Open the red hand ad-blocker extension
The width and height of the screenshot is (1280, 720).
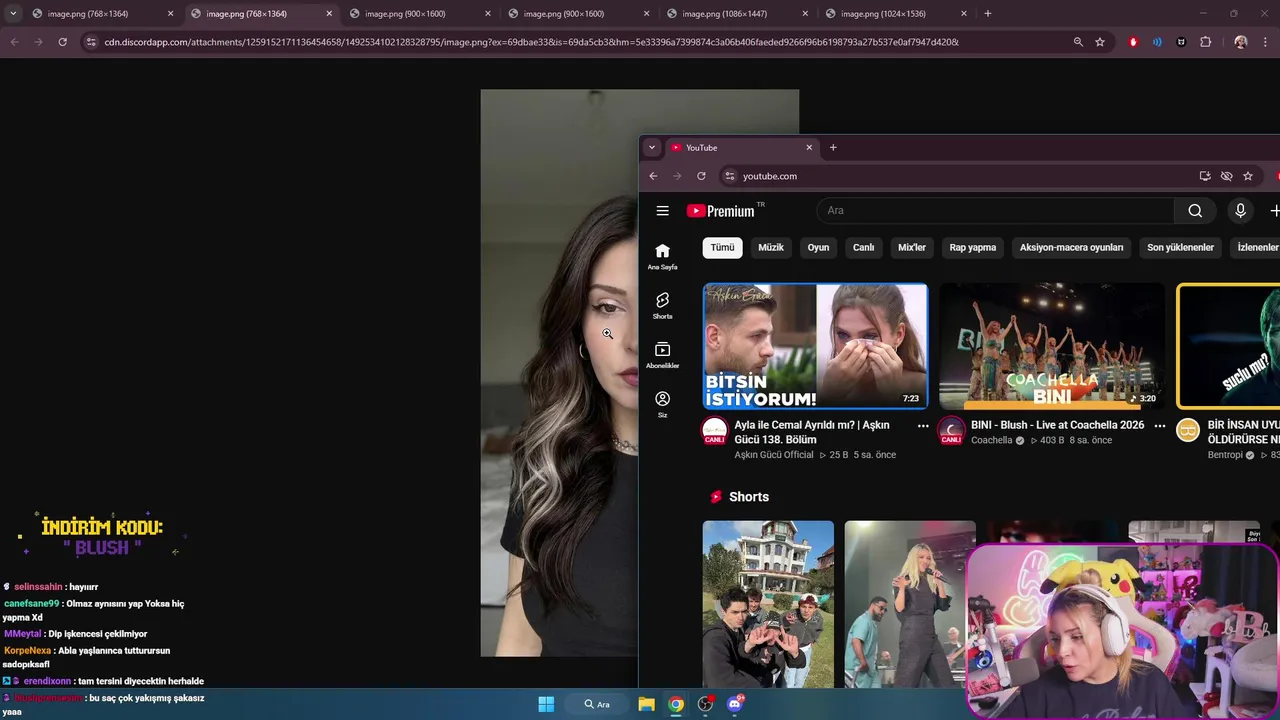click(1133, 42)
